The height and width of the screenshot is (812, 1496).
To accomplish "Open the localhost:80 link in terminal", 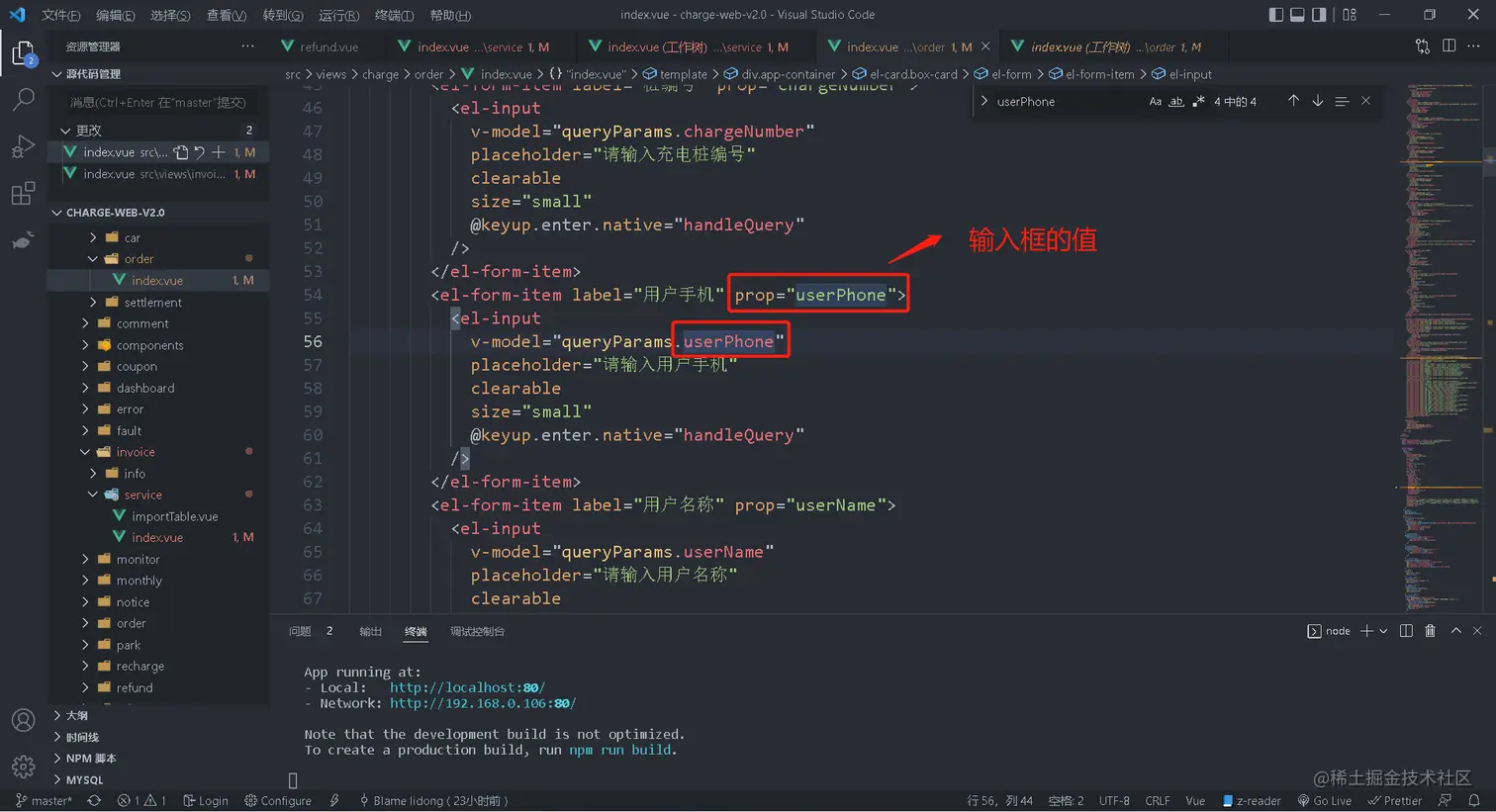I will click(x=467, y=687).
